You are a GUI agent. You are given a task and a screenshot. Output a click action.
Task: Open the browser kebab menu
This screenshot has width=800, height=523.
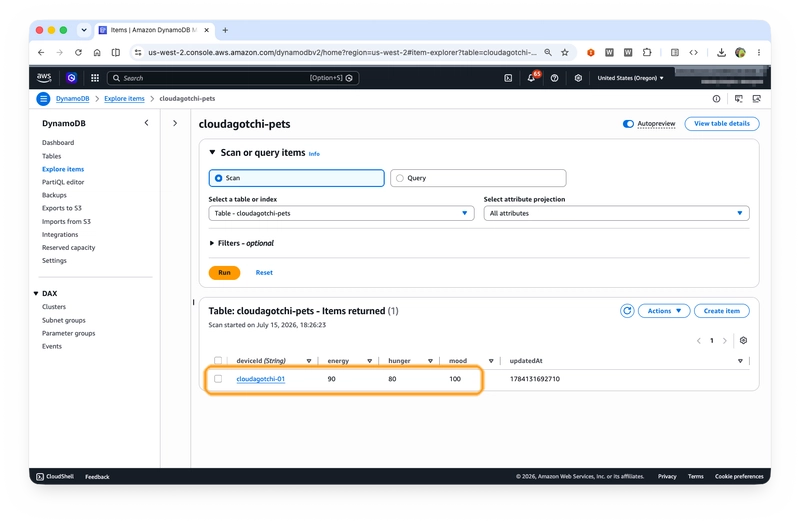click(x=759, y=53)
